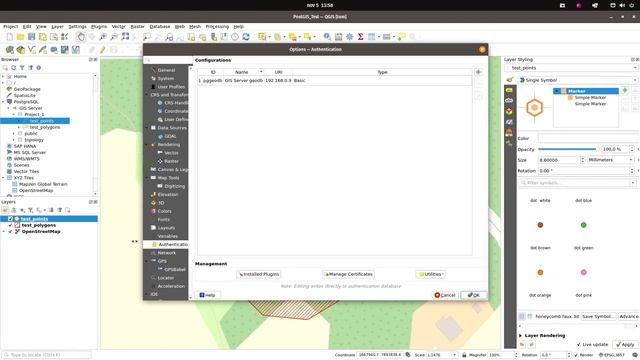Image resolution: width=640 pixels, height=360 pixels.
Task: Click the Options dialog search field
Action: click(x=168, y=60)
